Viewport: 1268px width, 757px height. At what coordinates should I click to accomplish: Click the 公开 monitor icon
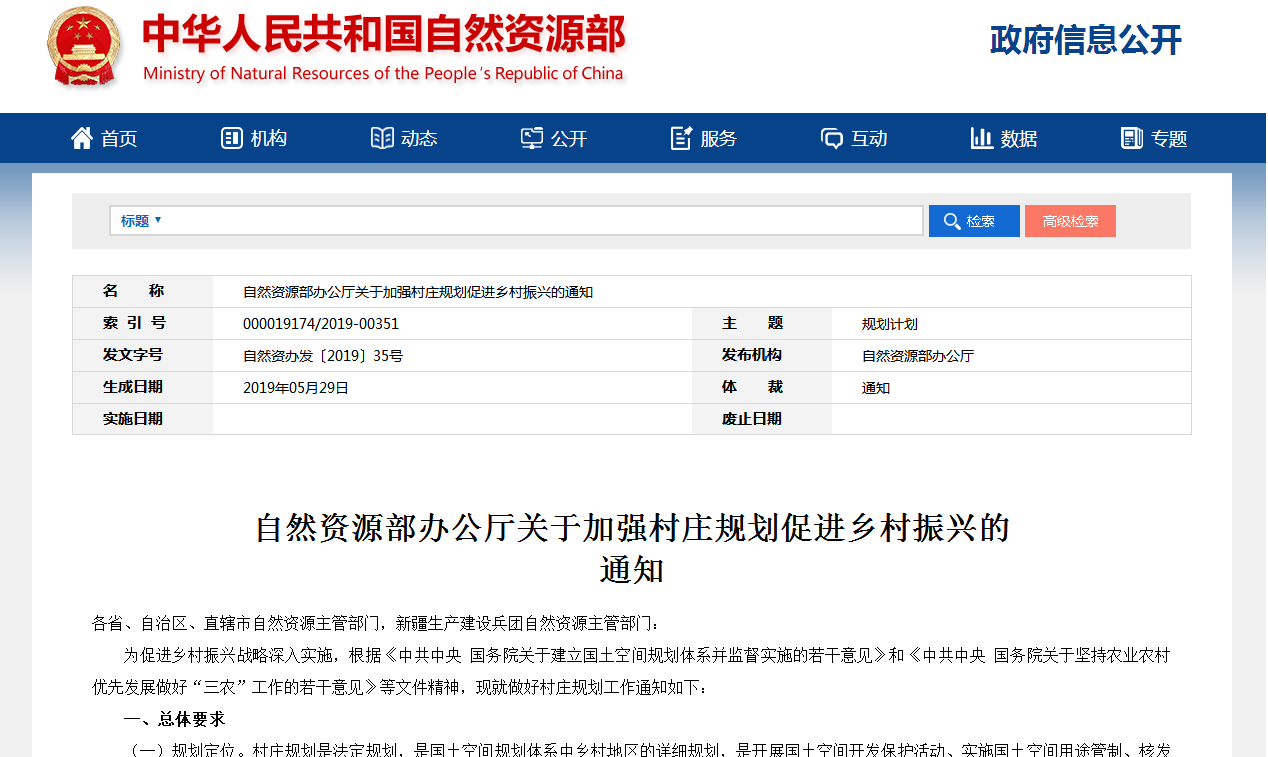[532, 138]
